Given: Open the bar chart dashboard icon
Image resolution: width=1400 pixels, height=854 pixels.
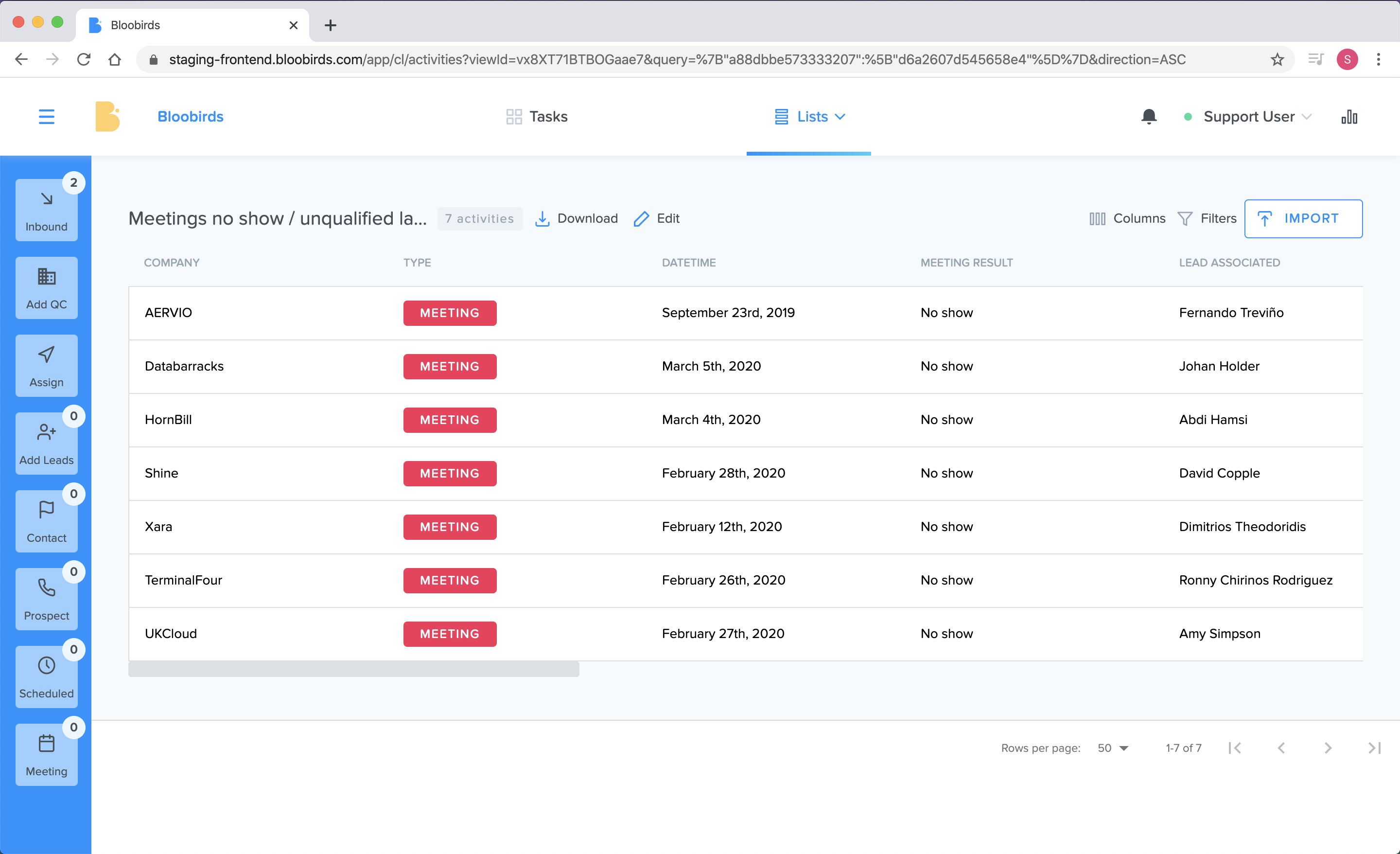Looking at the screenshot, I should tap(1349, 117).
